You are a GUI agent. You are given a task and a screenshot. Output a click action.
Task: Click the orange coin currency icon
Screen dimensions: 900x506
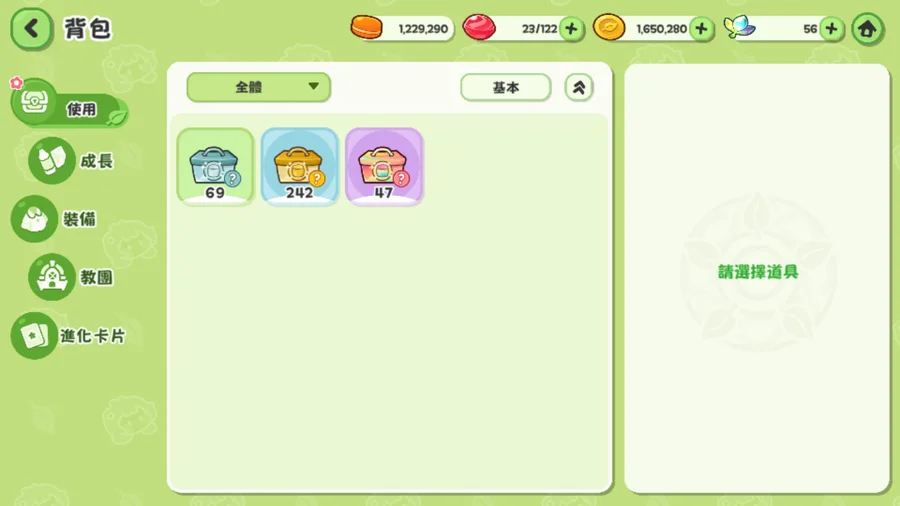coord(367,28)
